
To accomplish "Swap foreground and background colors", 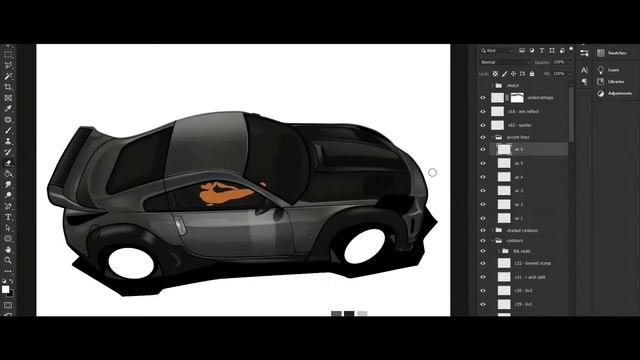I will tap(11, 281).
